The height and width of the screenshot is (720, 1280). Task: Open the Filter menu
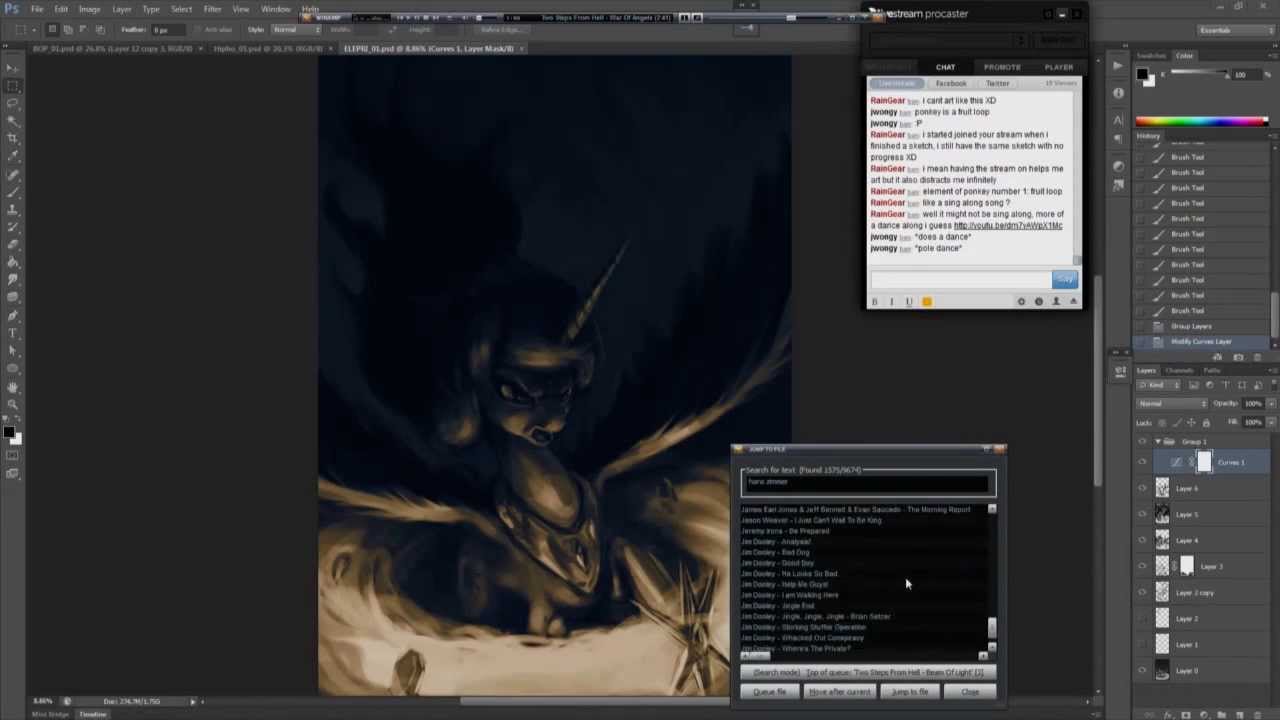pos(212,9)
